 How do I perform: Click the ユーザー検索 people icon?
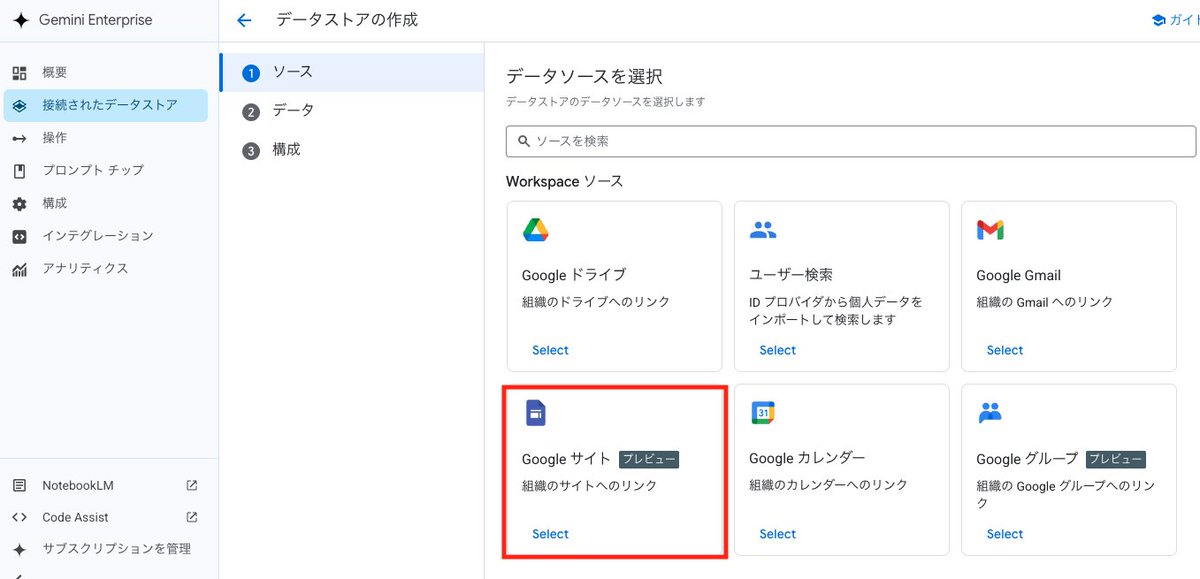pos(762,228)
